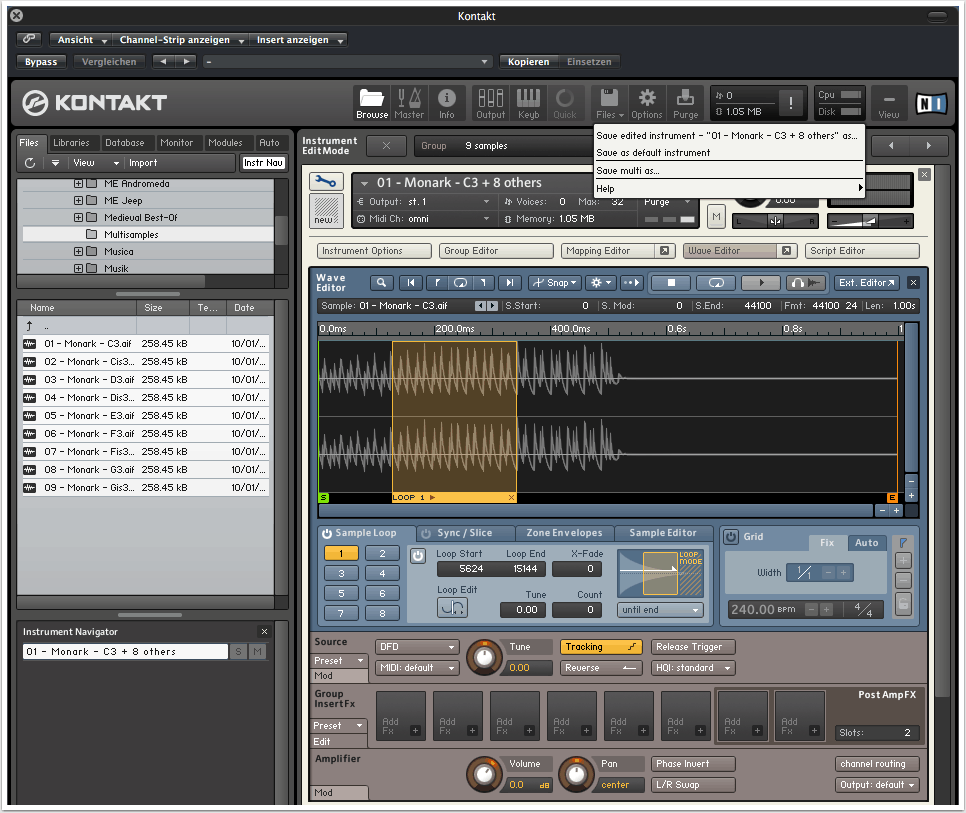This screenshot has width=966, height=813.
Task: Switch to the Libraries tab
Action: (71, 143)
